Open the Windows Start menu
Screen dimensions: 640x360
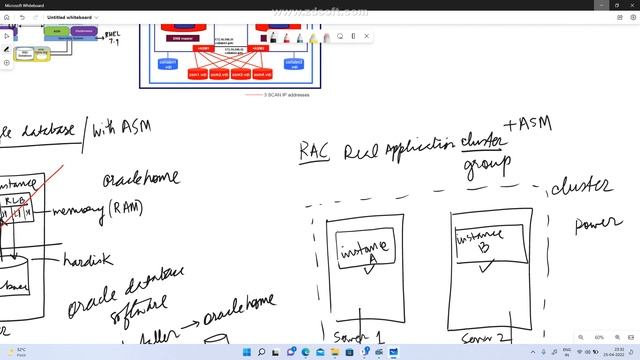coord(247,352)
